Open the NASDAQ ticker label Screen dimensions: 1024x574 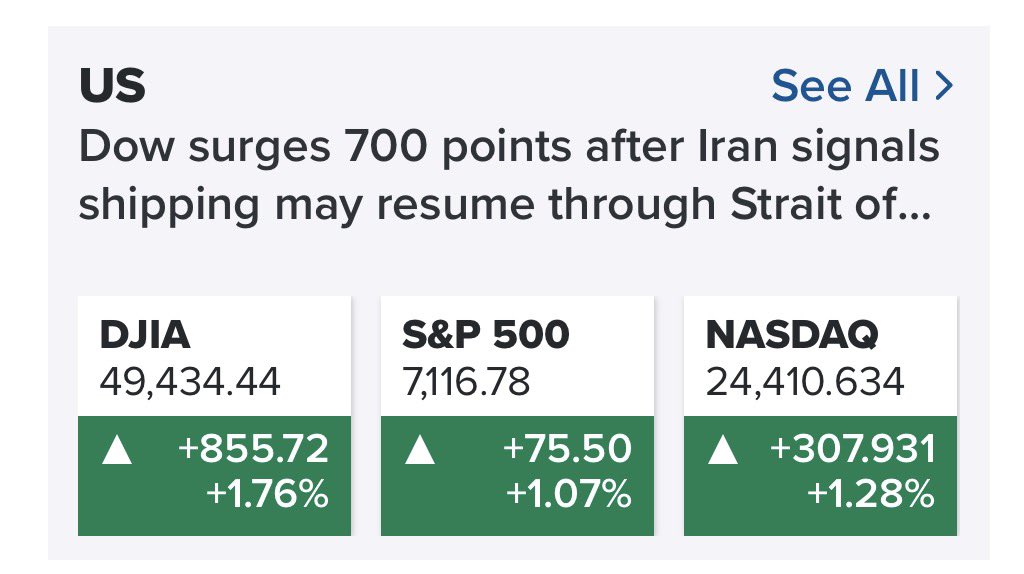click(791, 335)
